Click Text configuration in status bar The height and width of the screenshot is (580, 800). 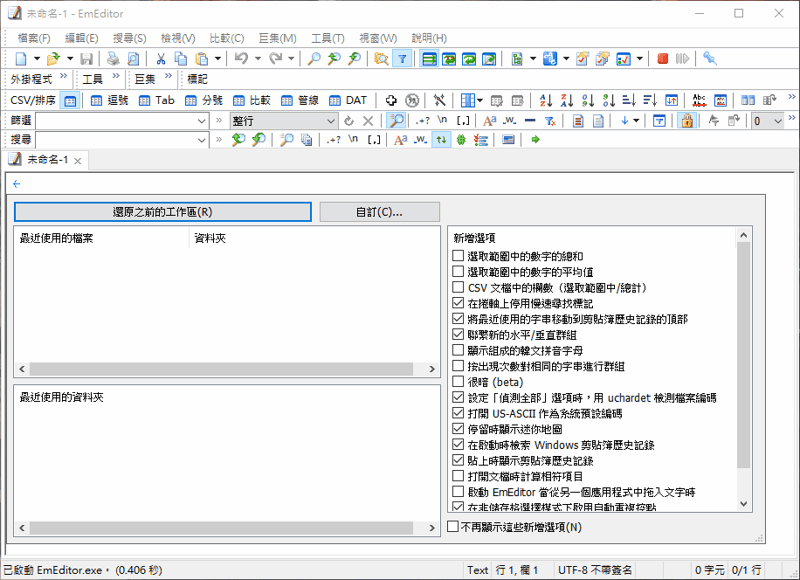pyautogui.click(x=478, y=570)
